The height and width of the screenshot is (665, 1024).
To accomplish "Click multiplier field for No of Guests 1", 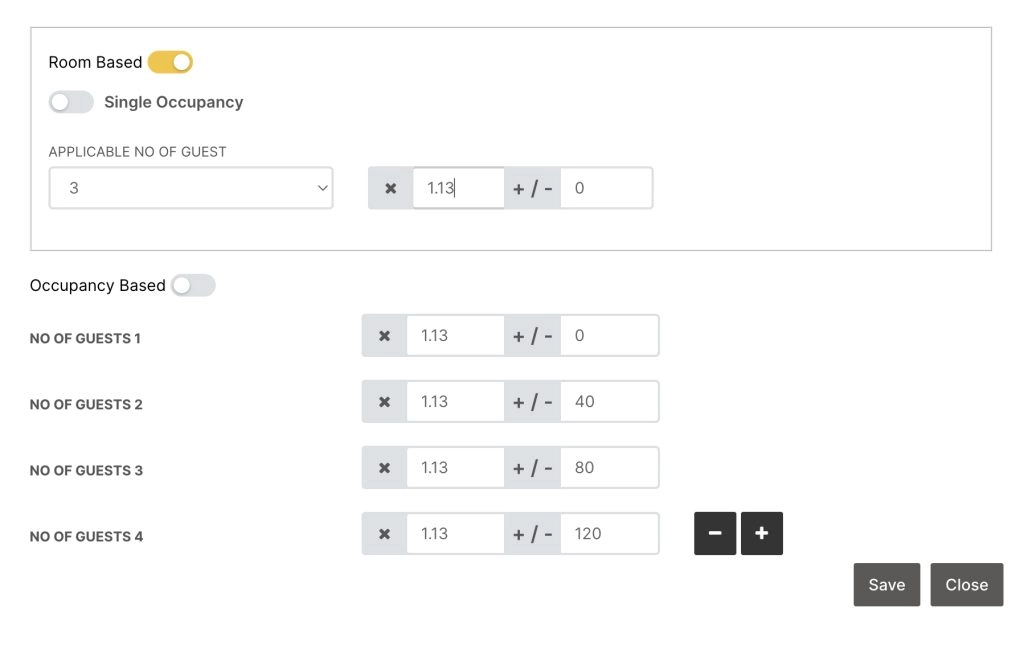I will pyautogui.click(x=455, y=336).
